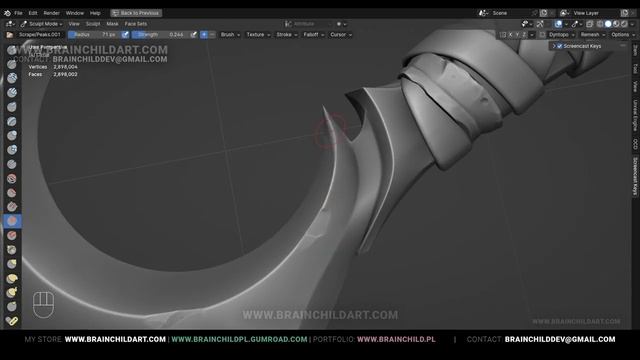Select the Blob brush tool
The height and width of the screenshot is (360, 640).
[x=12, y=150]
